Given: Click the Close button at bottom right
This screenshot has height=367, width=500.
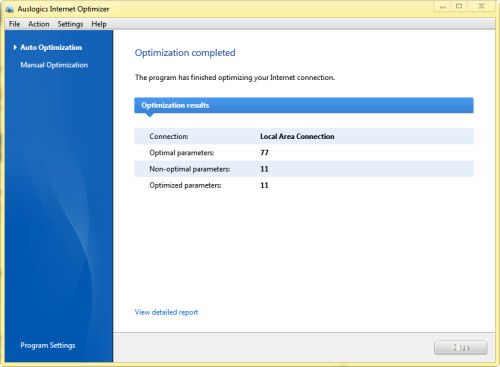Looking at the screenshot, I should [461, 348].
